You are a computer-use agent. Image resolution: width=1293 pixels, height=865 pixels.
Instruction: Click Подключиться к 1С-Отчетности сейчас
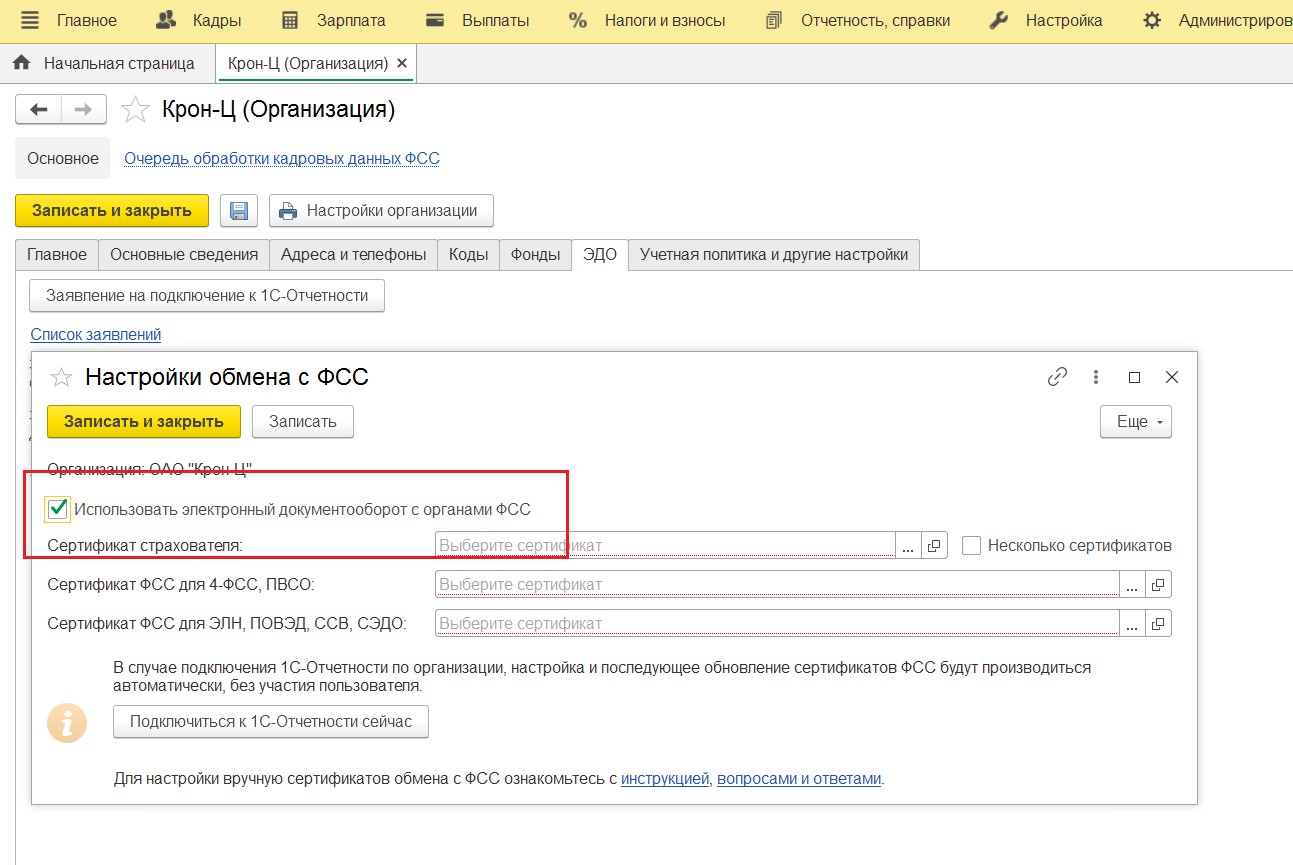[271, 722]
